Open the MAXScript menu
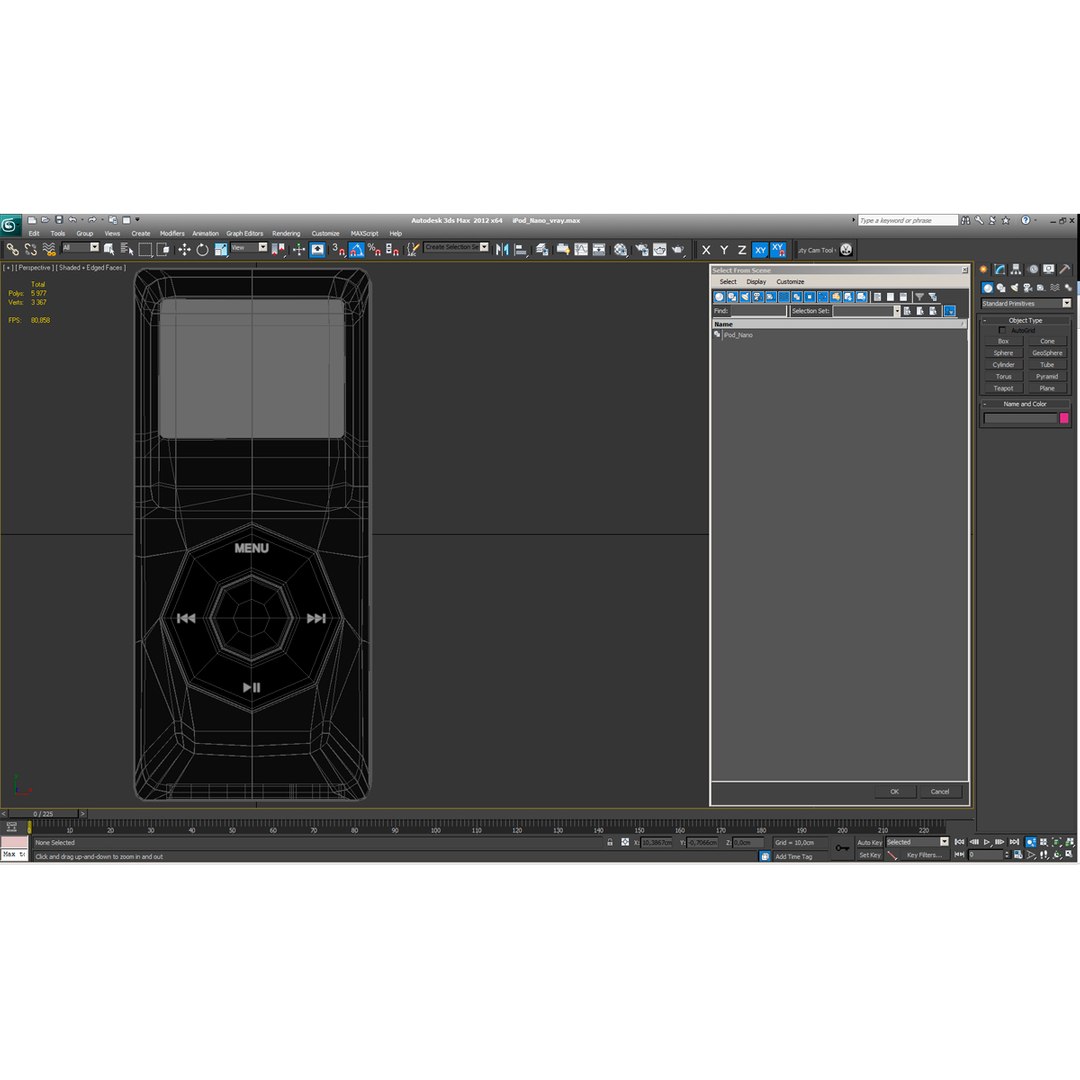This screenshot has width=1080, height=1080. click(364, 233)
